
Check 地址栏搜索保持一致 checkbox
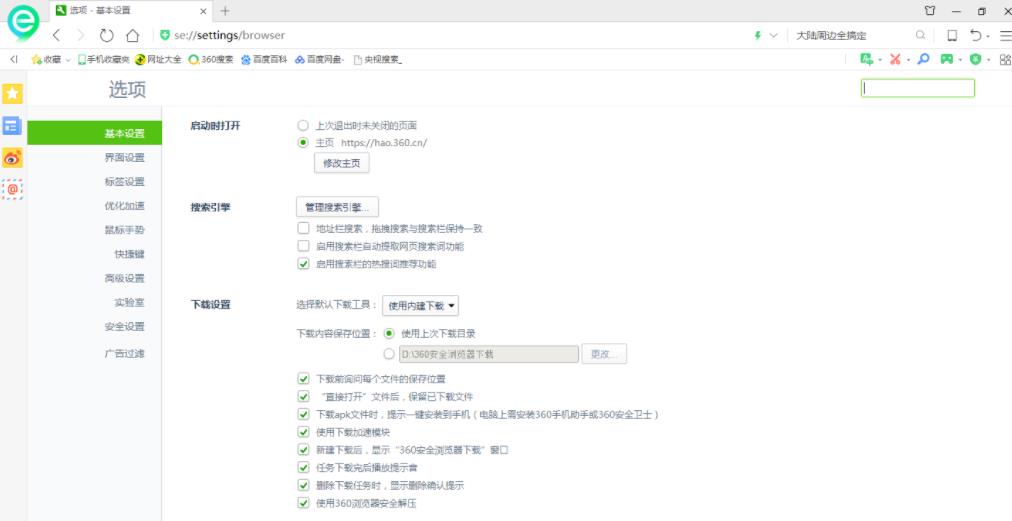(x=303, y=228)
